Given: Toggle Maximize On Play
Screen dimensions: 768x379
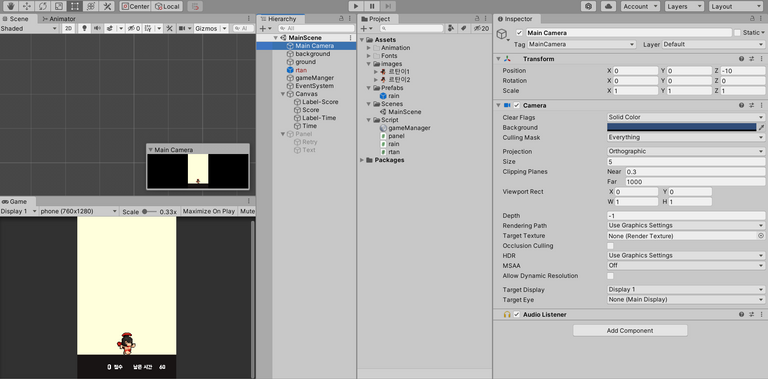Looking at the screenshot, I should (x=209, y=212).
